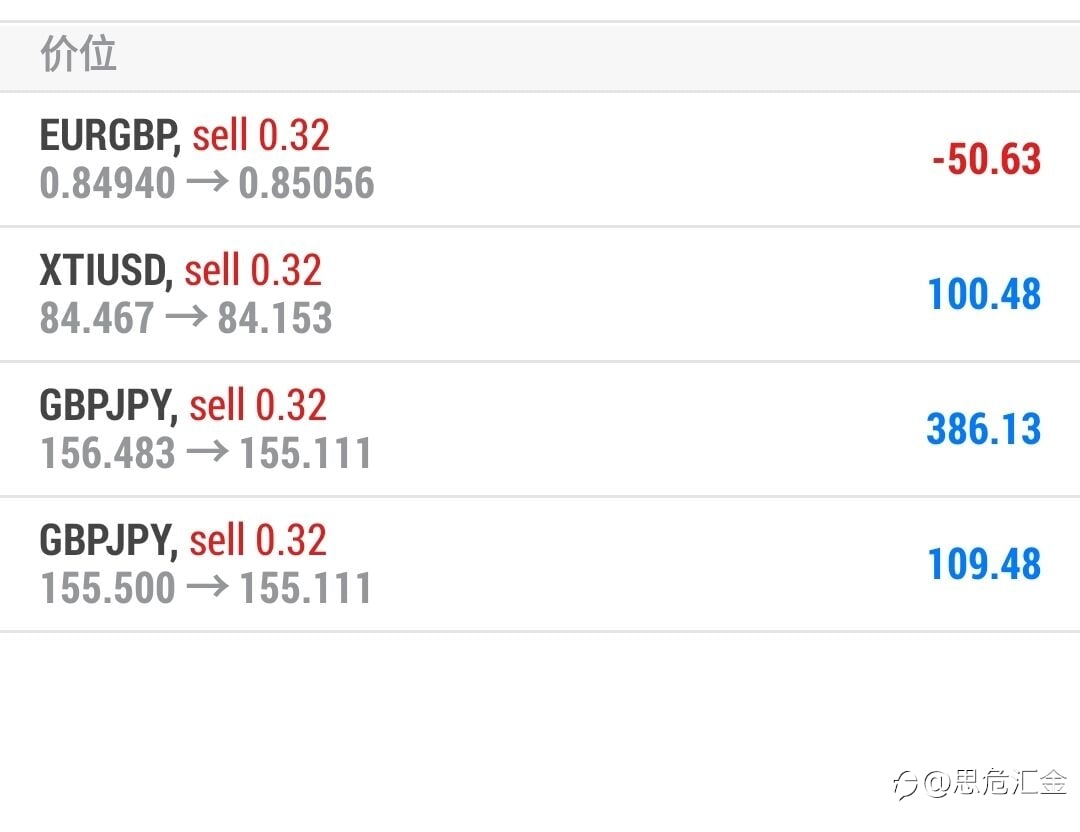Select the XTIUSD sell 0.32 position
Viewport: 1080px width, 832px height.
[540, 294]
